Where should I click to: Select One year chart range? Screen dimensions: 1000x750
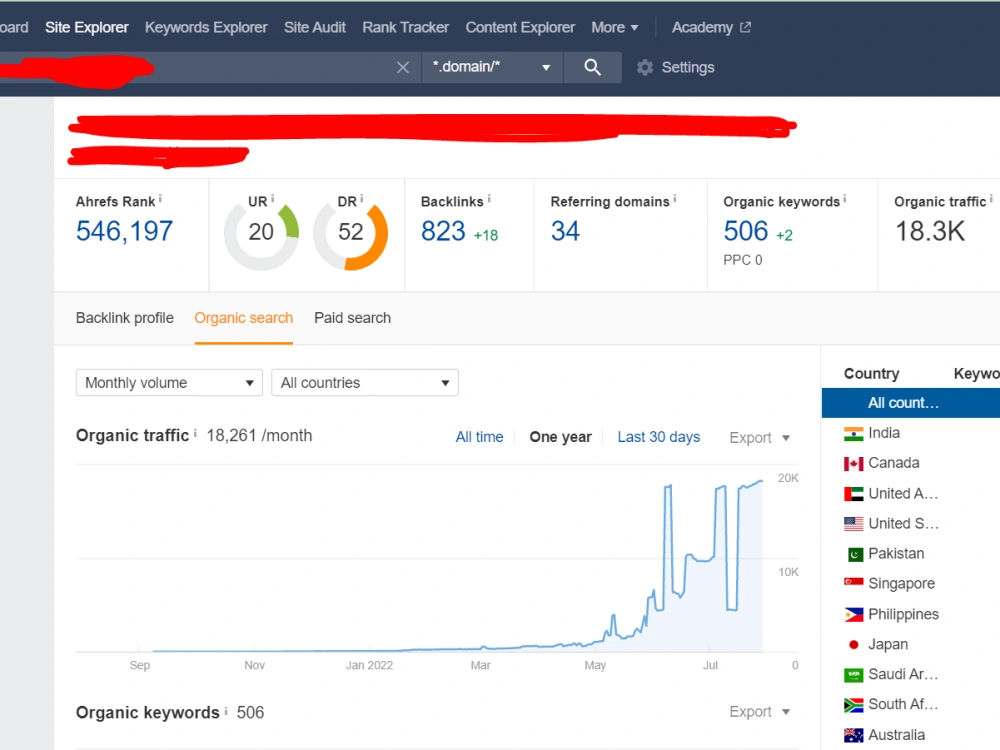click(561, 437)
